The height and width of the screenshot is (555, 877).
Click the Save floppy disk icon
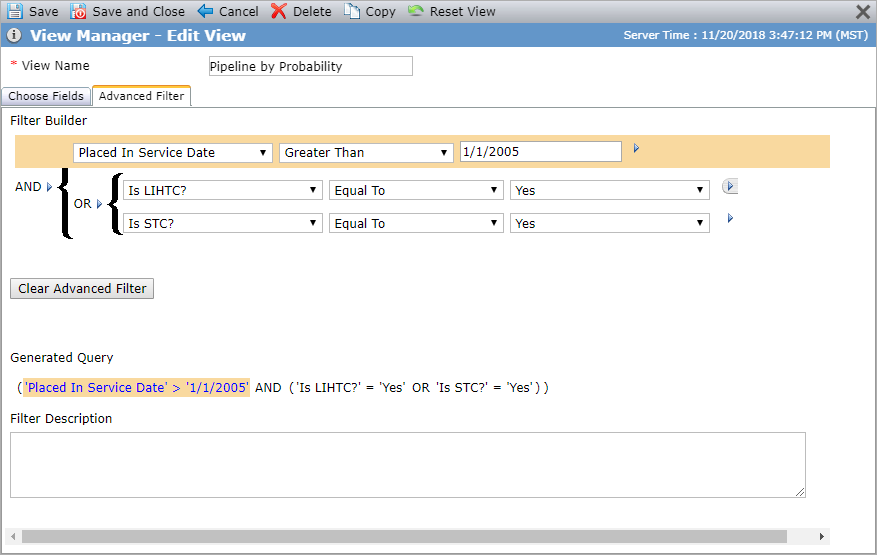(15, 11)
